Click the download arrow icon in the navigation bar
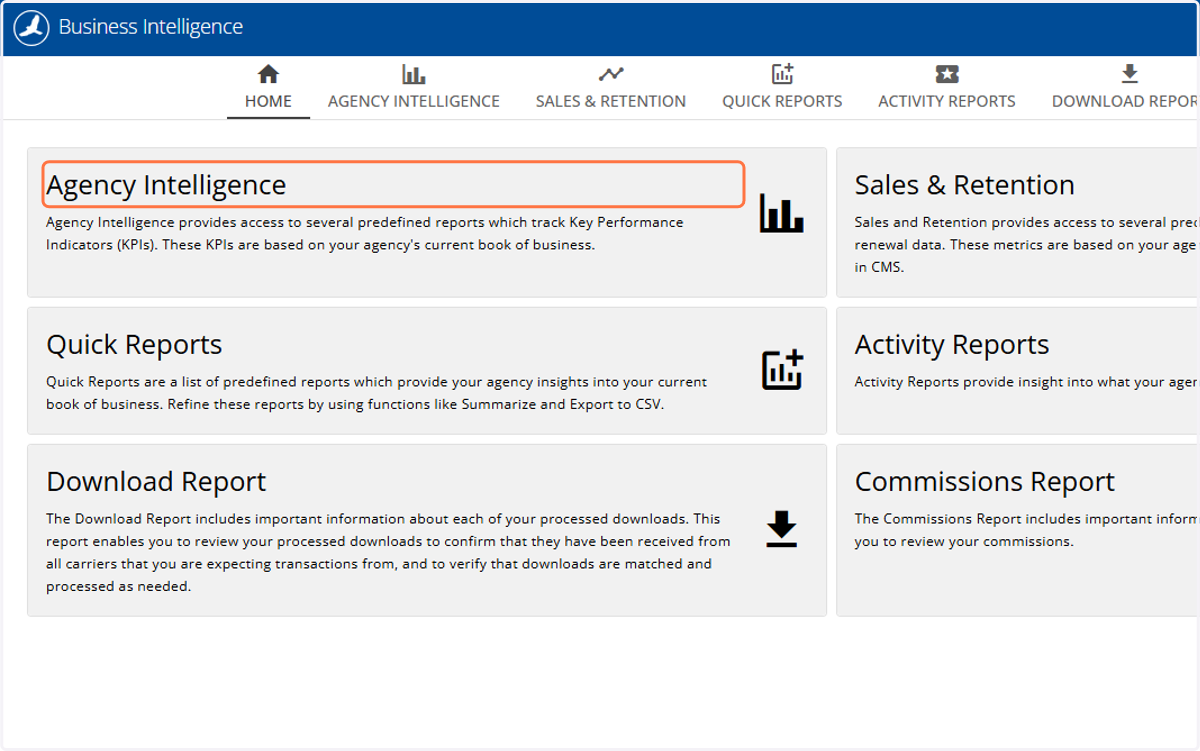This screenshot has width=1200, height=751. tap(1129, 74)
